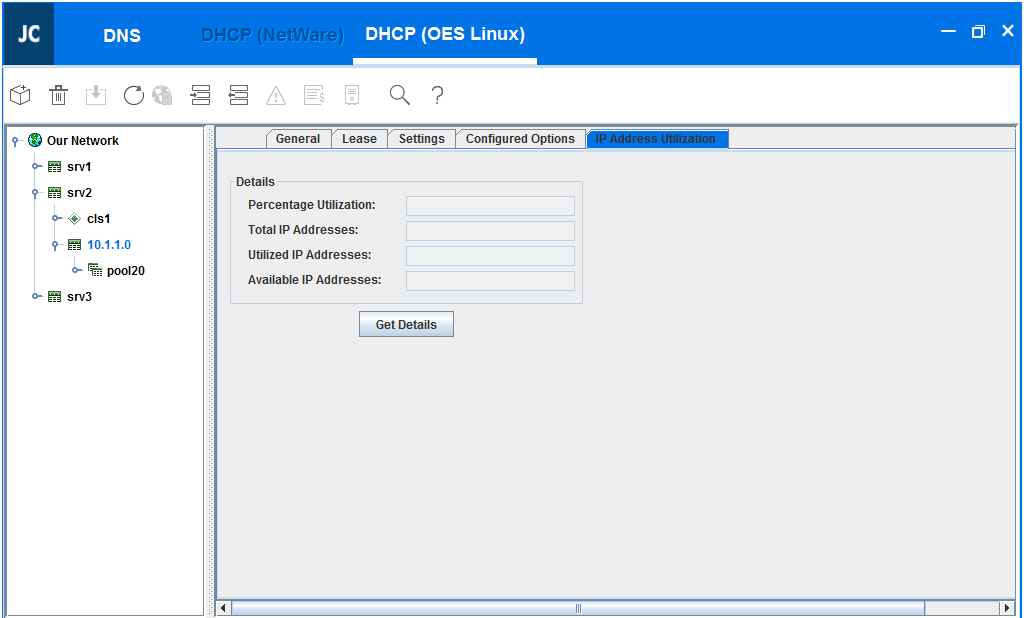Collapse the 10.1.1.0 subnet node
Screen dimensions: 1024x618
[56, 245]
